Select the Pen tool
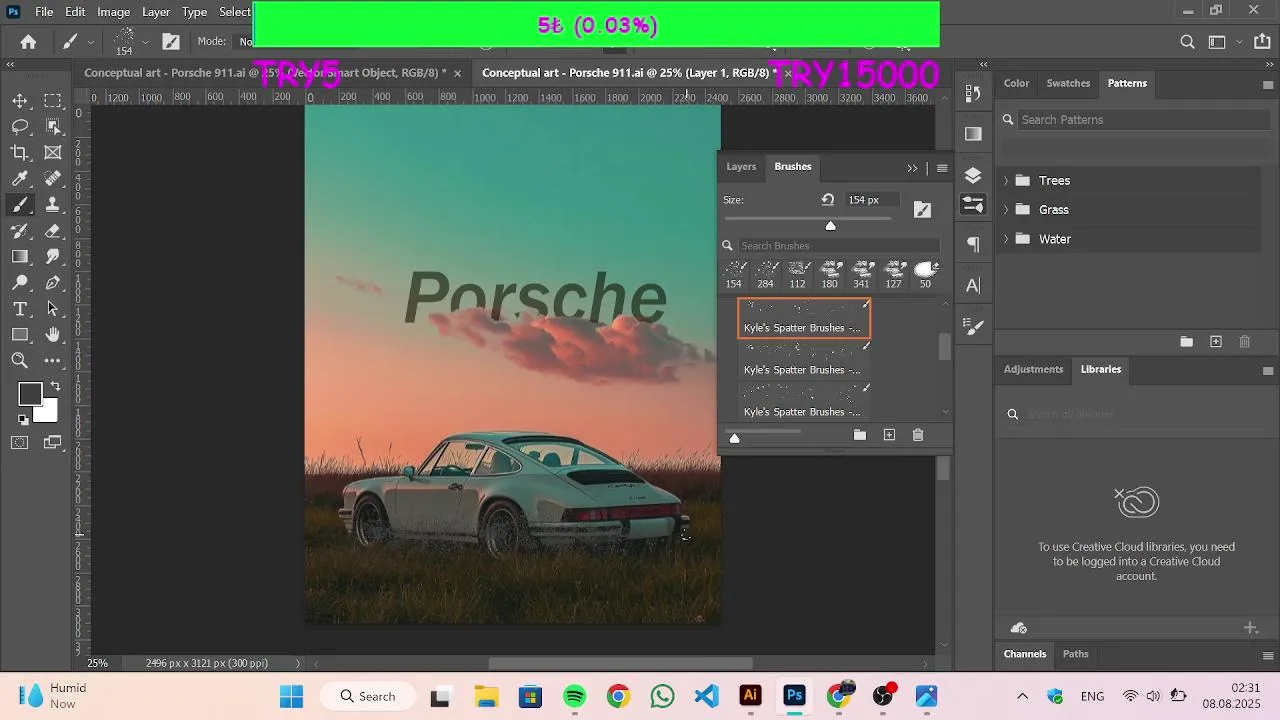The image size is (1280, 720). tap(53, 283)
